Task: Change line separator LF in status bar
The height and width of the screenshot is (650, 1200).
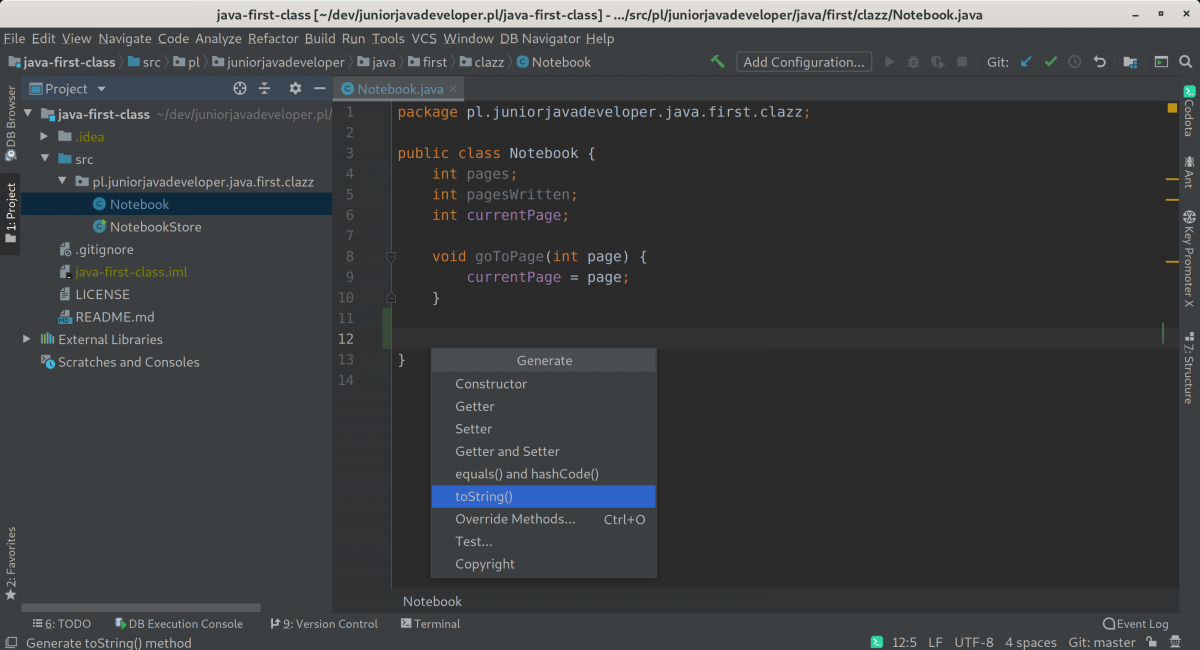Action: pos(935,642)
